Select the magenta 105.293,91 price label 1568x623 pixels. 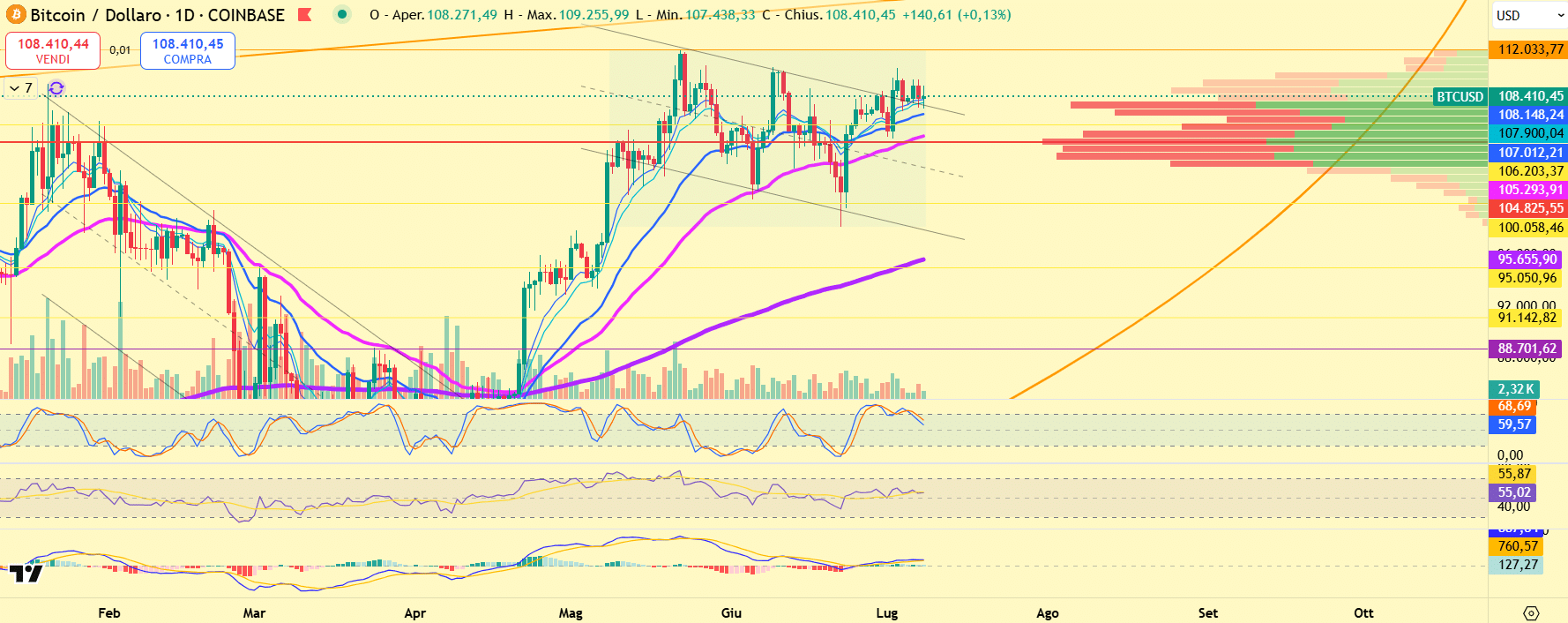click(1528, 190)
